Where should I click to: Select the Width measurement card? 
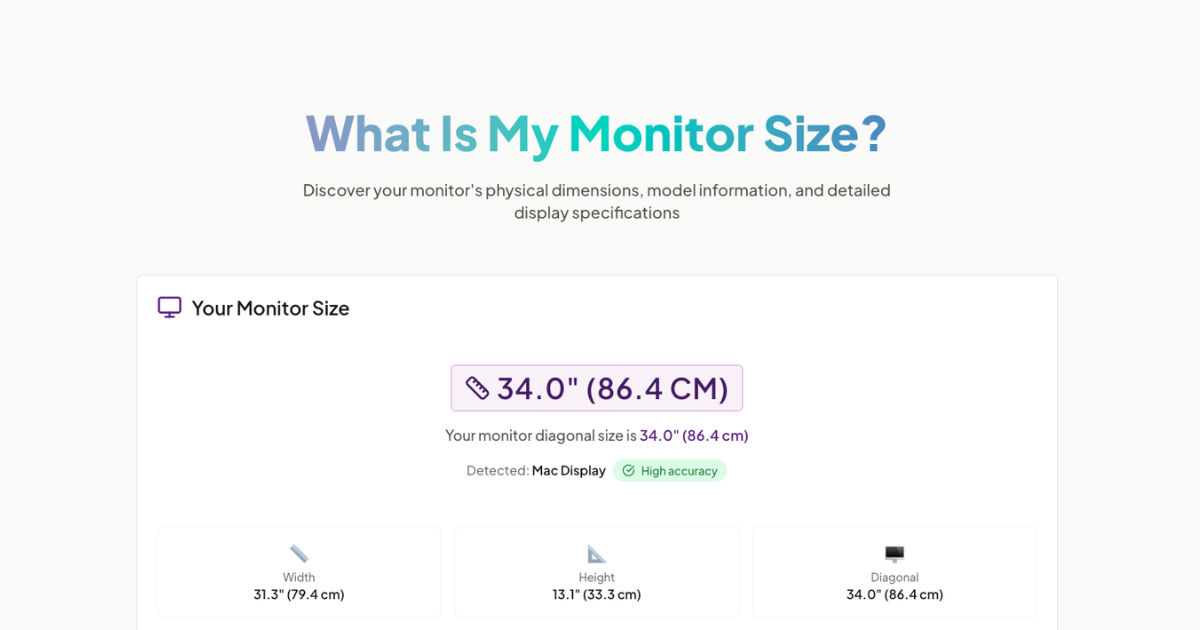coord(298,572)
